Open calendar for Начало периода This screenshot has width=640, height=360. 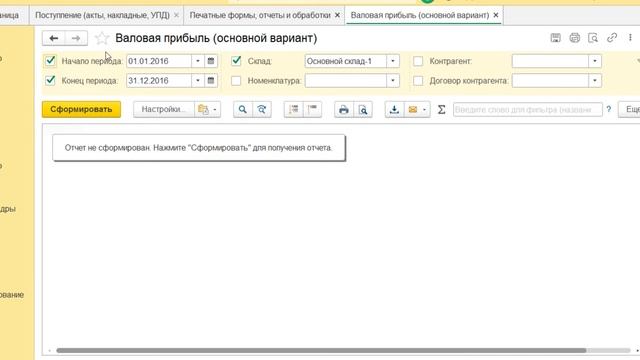click(211, 61)
